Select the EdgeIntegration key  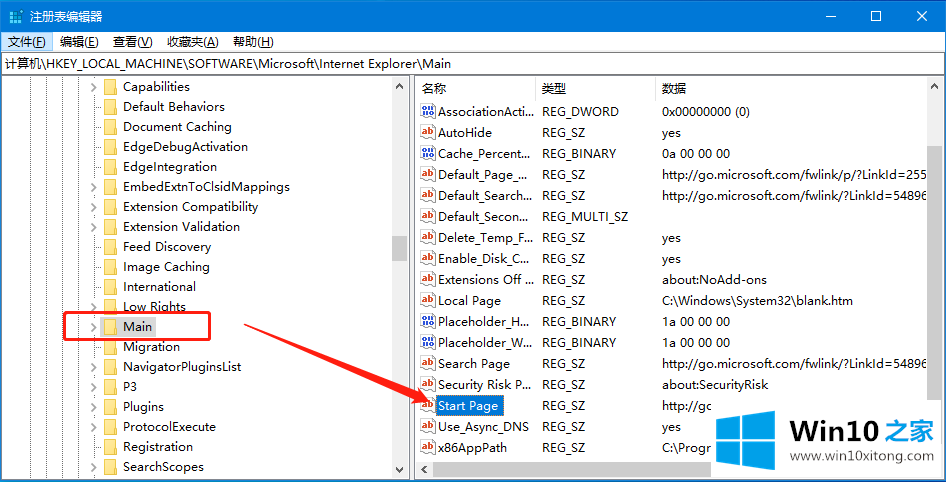tap(170, 167)
